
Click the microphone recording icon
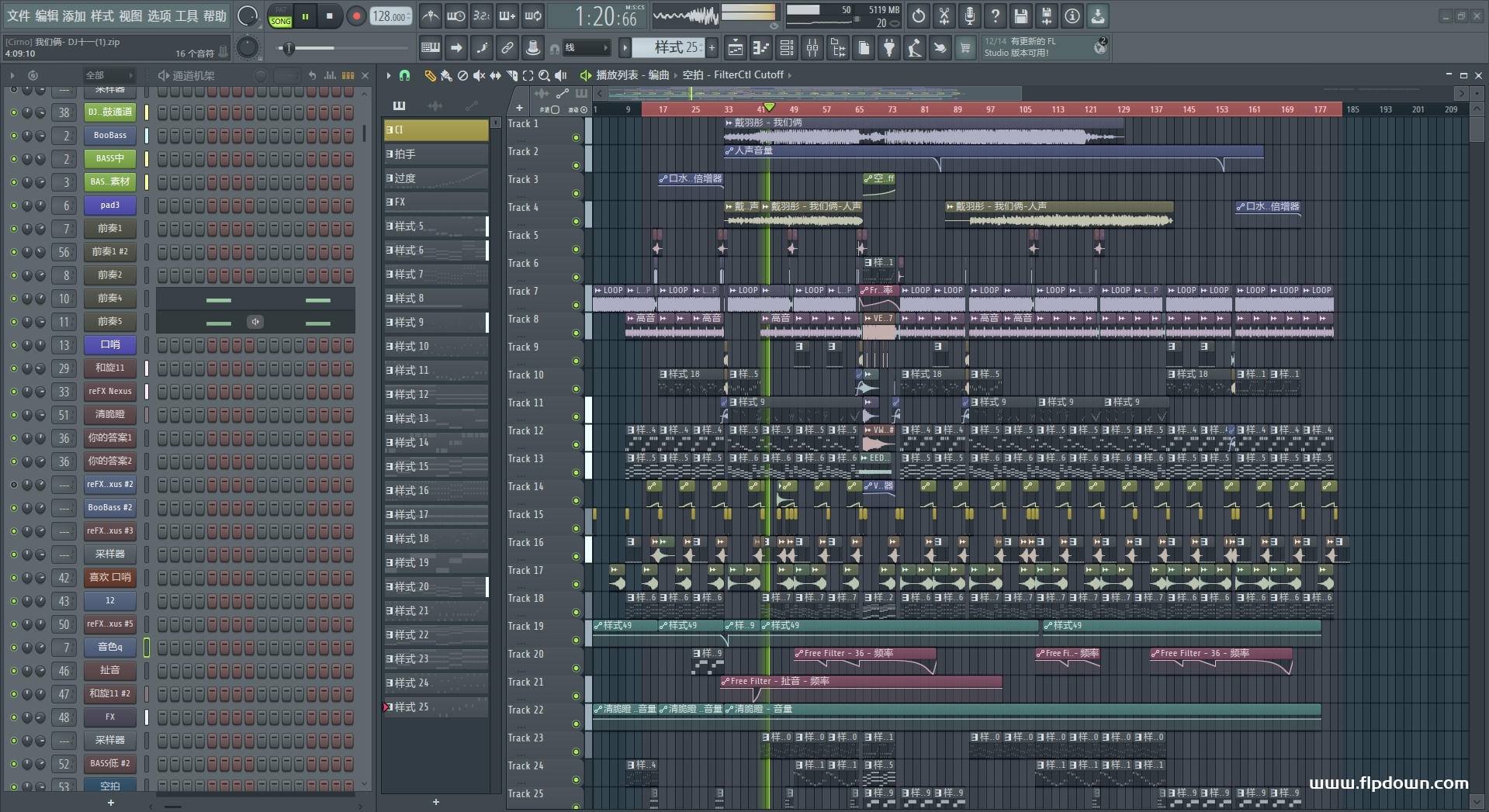point(969,16)
